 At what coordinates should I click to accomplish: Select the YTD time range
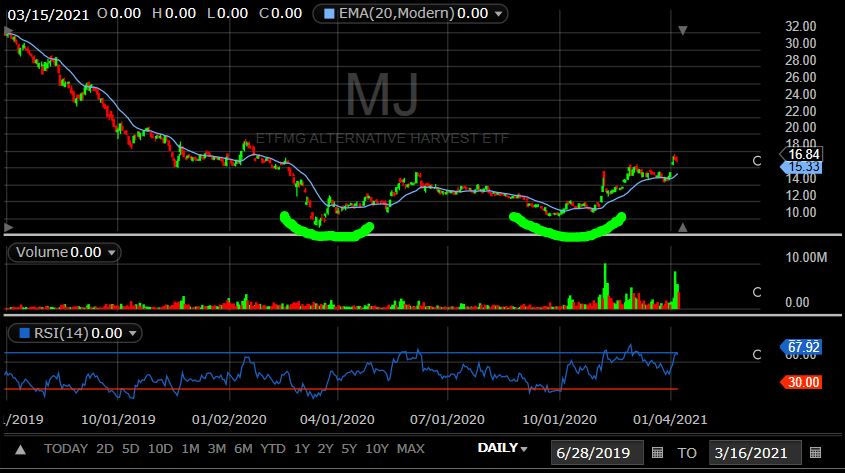click(273, 449)
